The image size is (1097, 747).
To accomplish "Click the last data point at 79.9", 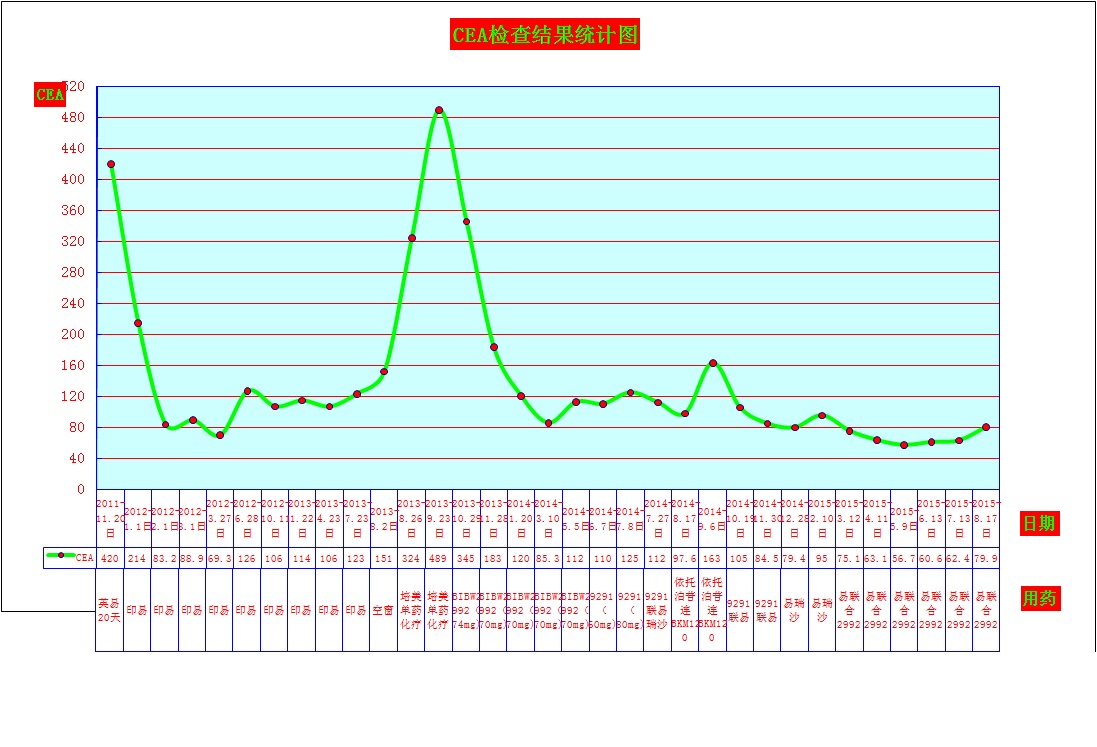I will click(986, 427).
